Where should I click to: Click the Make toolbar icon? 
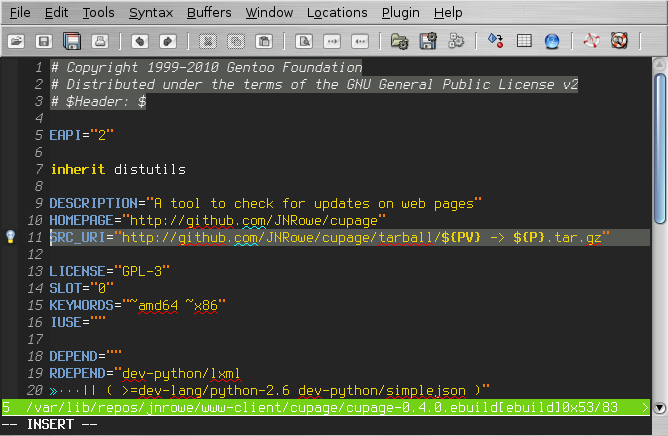(495, 41)
